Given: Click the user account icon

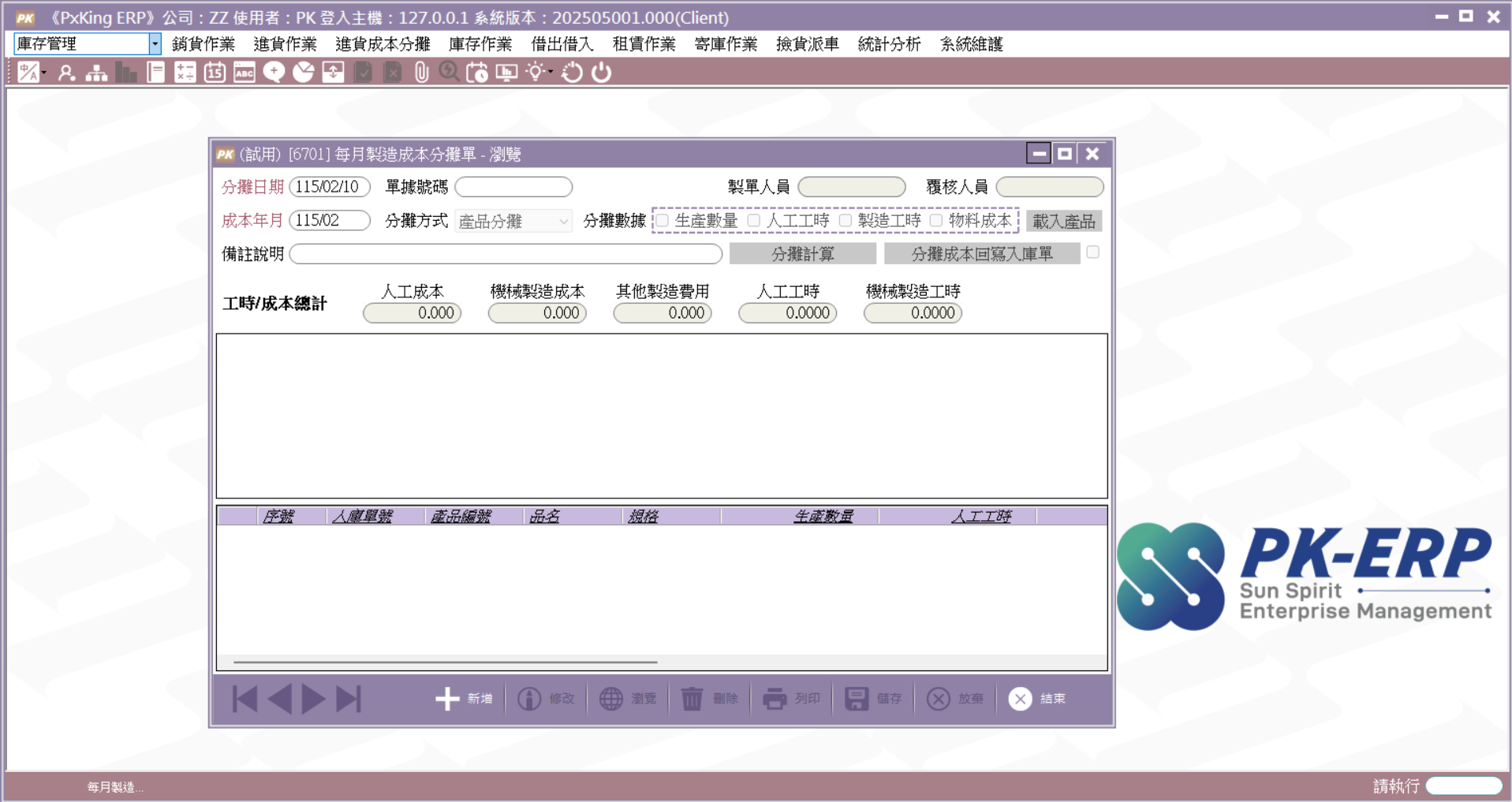Looking at the screenshot, I should (67, 73).
